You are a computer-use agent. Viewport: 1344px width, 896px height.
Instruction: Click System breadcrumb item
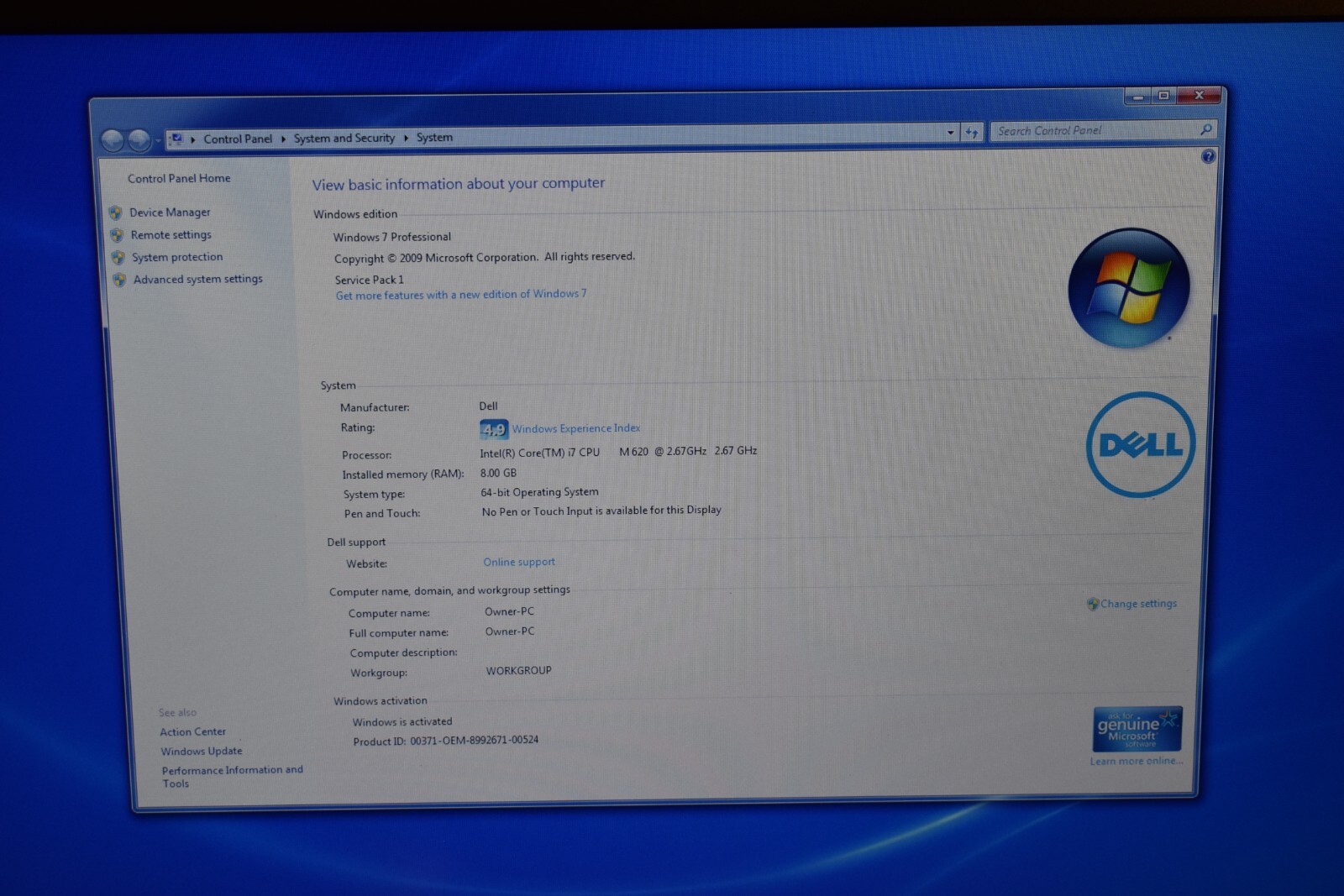pos(434,137)
